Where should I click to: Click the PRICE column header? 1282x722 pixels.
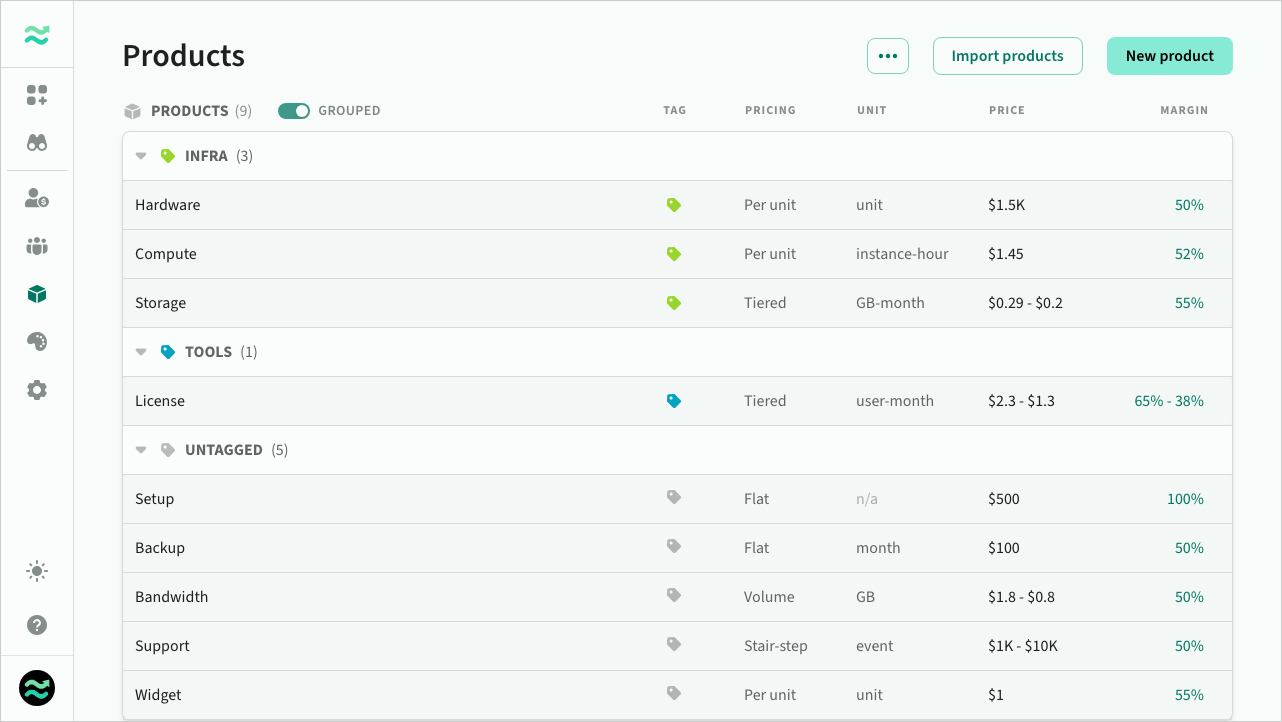point(1007,111)
